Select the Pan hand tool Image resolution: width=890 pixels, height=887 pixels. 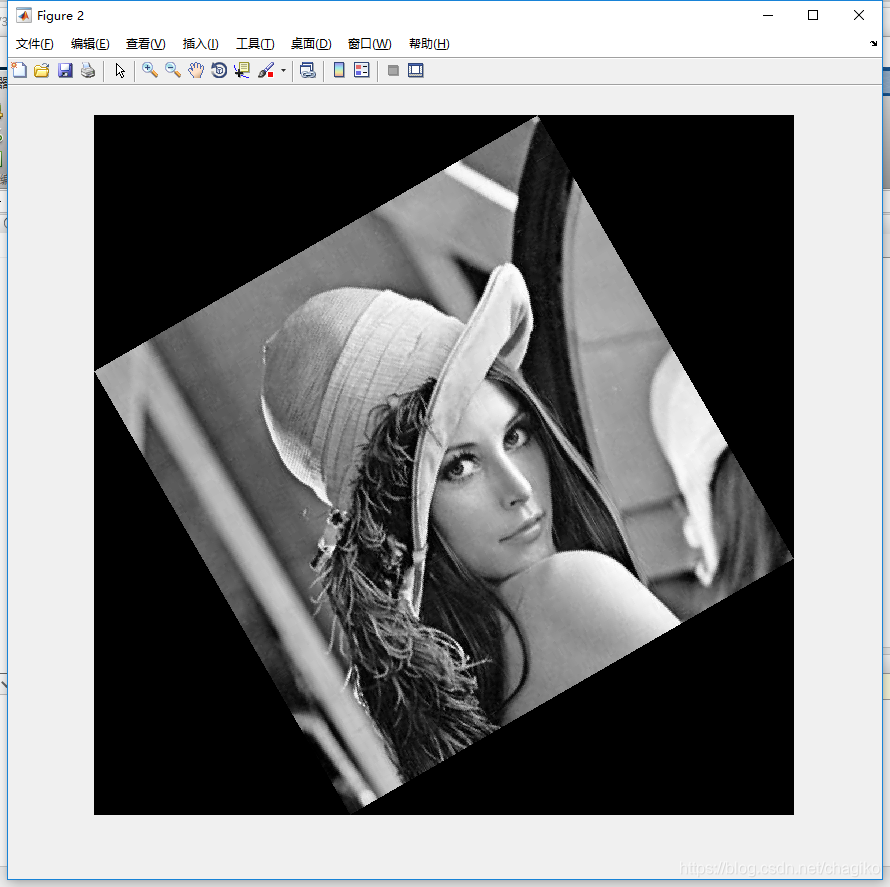click(x=196, y=70)
